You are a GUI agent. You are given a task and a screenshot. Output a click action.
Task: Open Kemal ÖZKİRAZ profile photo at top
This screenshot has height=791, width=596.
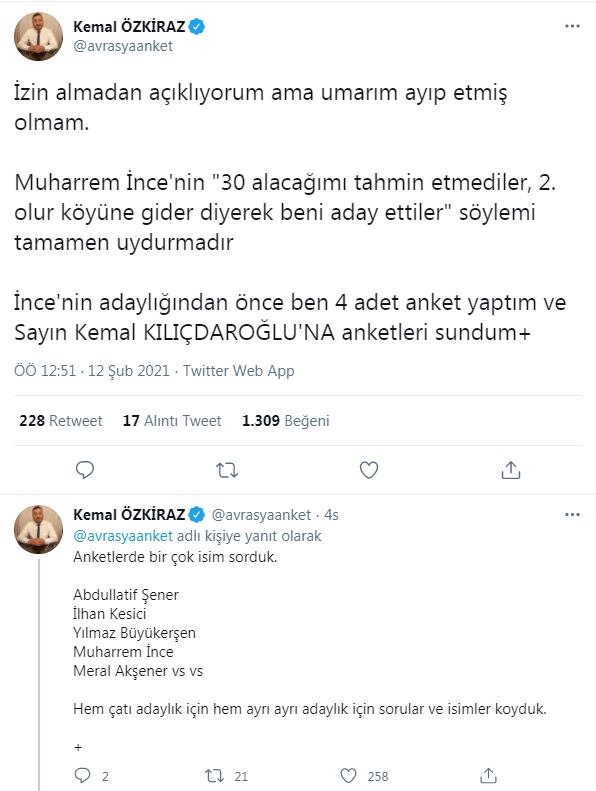pyautogui.click(x=38, y=37)
